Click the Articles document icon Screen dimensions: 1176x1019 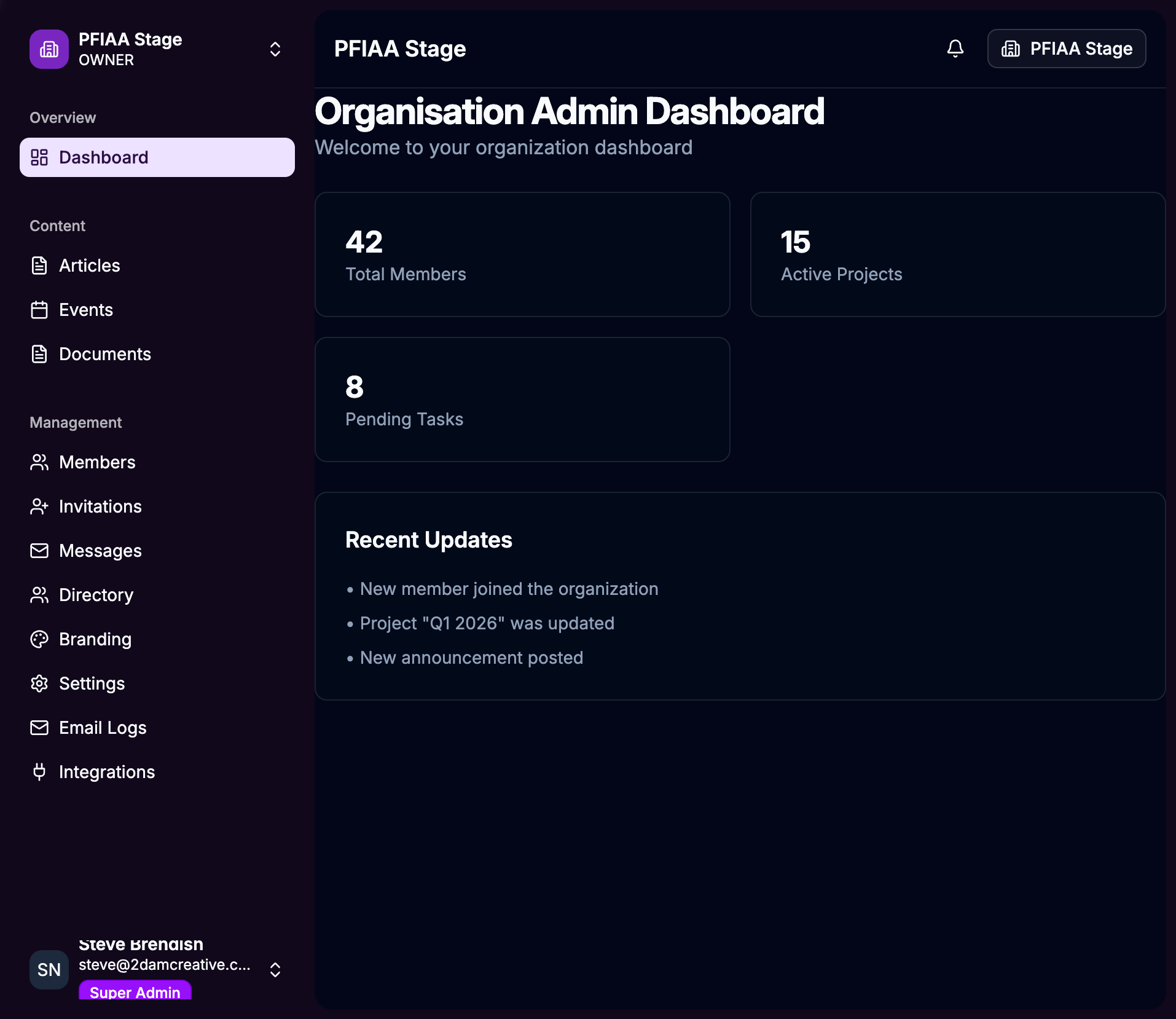tap(39, 266)
